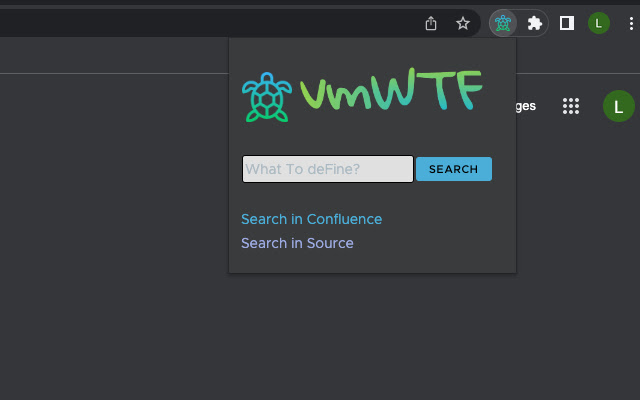640x400 pixels.
Task: Toggle the browser side panel
Action: [567, 23]
